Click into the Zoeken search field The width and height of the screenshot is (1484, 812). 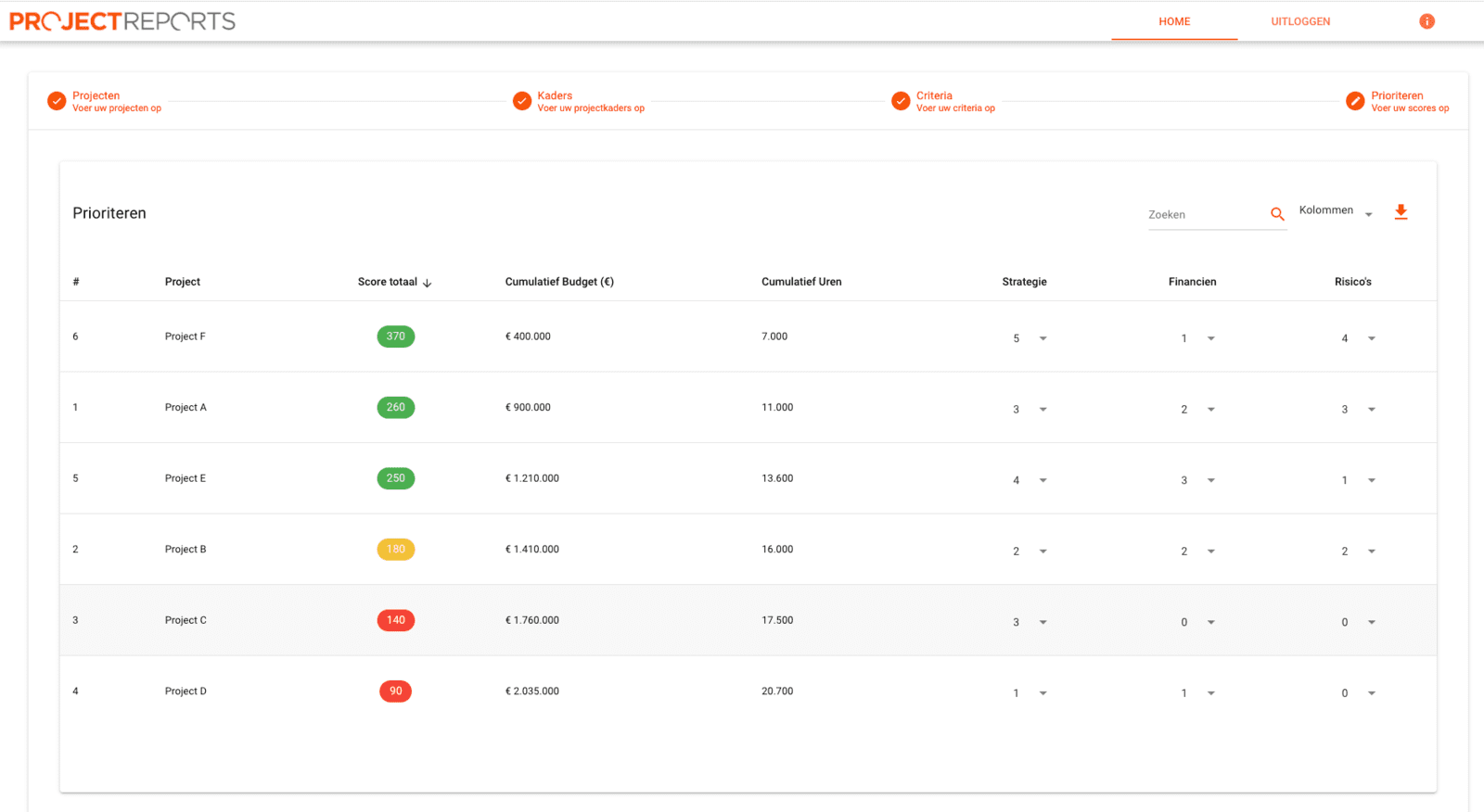click(1206, 215)
